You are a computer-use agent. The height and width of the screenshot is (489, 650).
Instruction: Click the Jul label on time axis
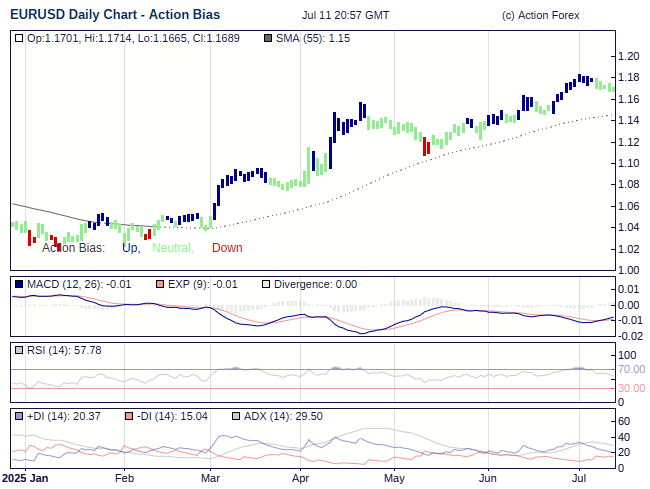tap(579, 479)
